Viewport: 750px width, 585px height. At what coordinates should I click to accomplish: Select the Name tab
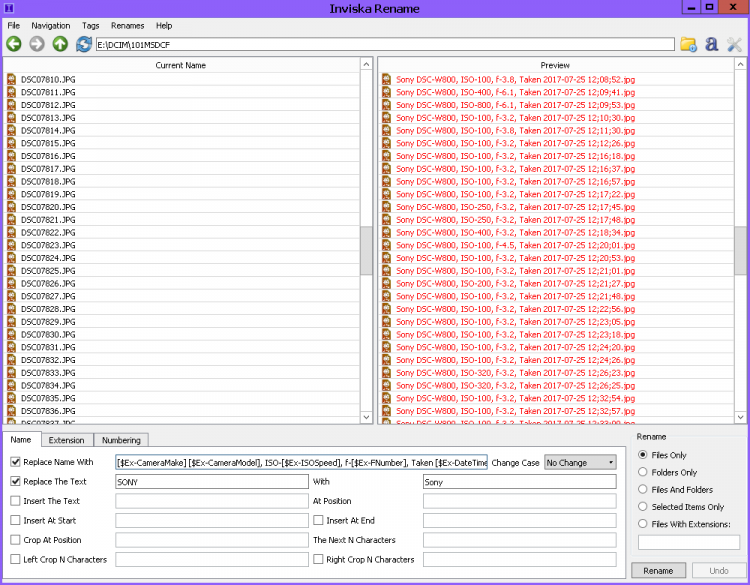[x=21, y=440]
